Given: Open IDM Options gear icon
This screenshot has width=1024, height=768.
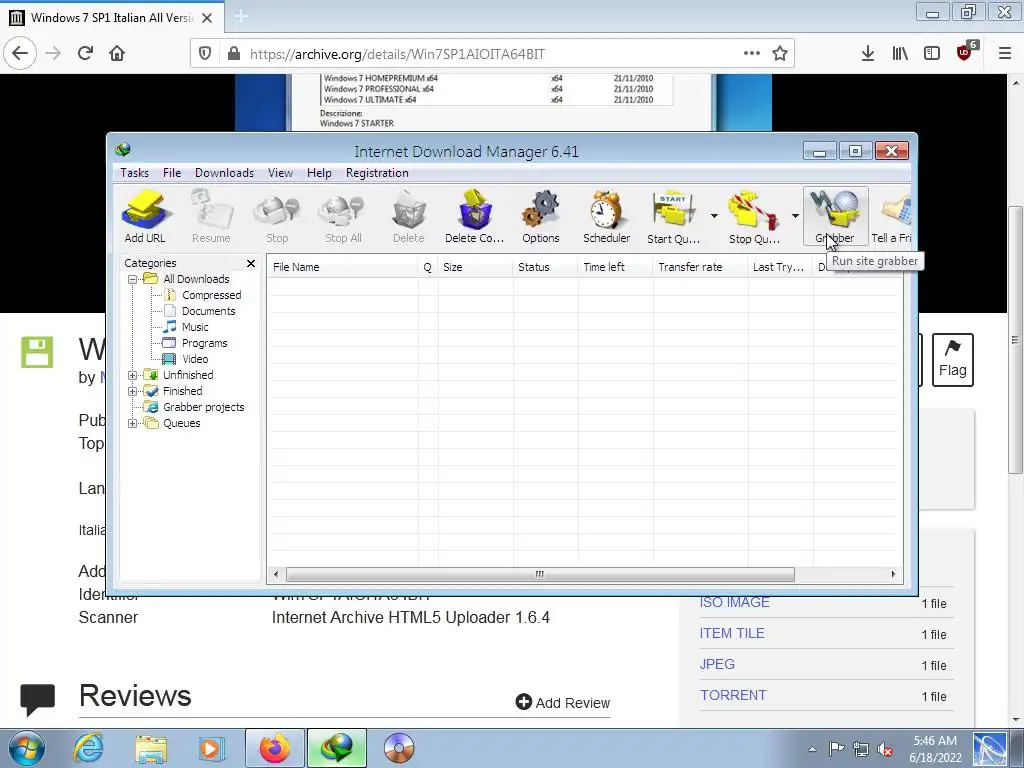Looking at the screenshot, I should point(541,216).
